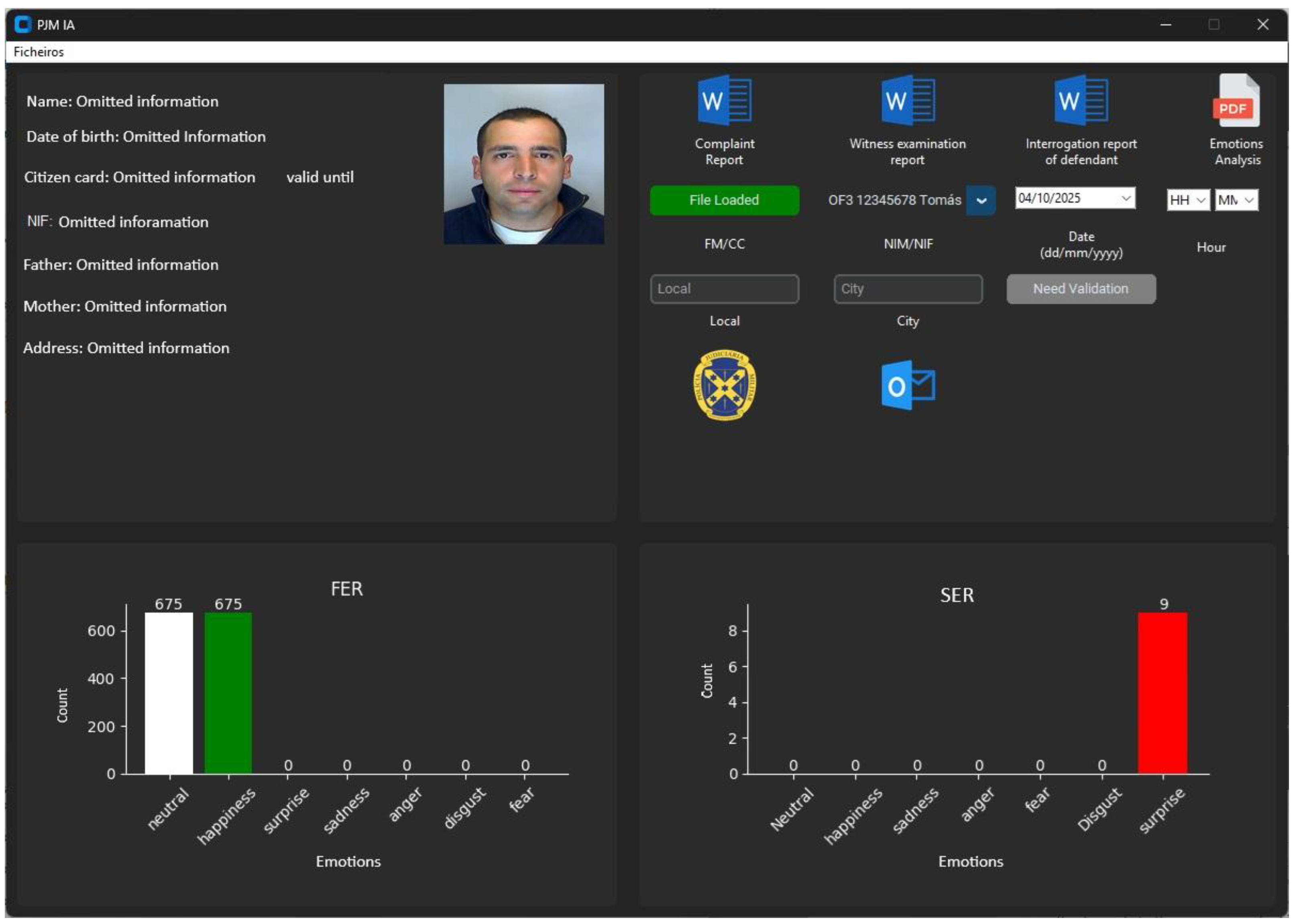Click the green happiness bar in FER chart
1295x924 pixels.
click(228, 693)
